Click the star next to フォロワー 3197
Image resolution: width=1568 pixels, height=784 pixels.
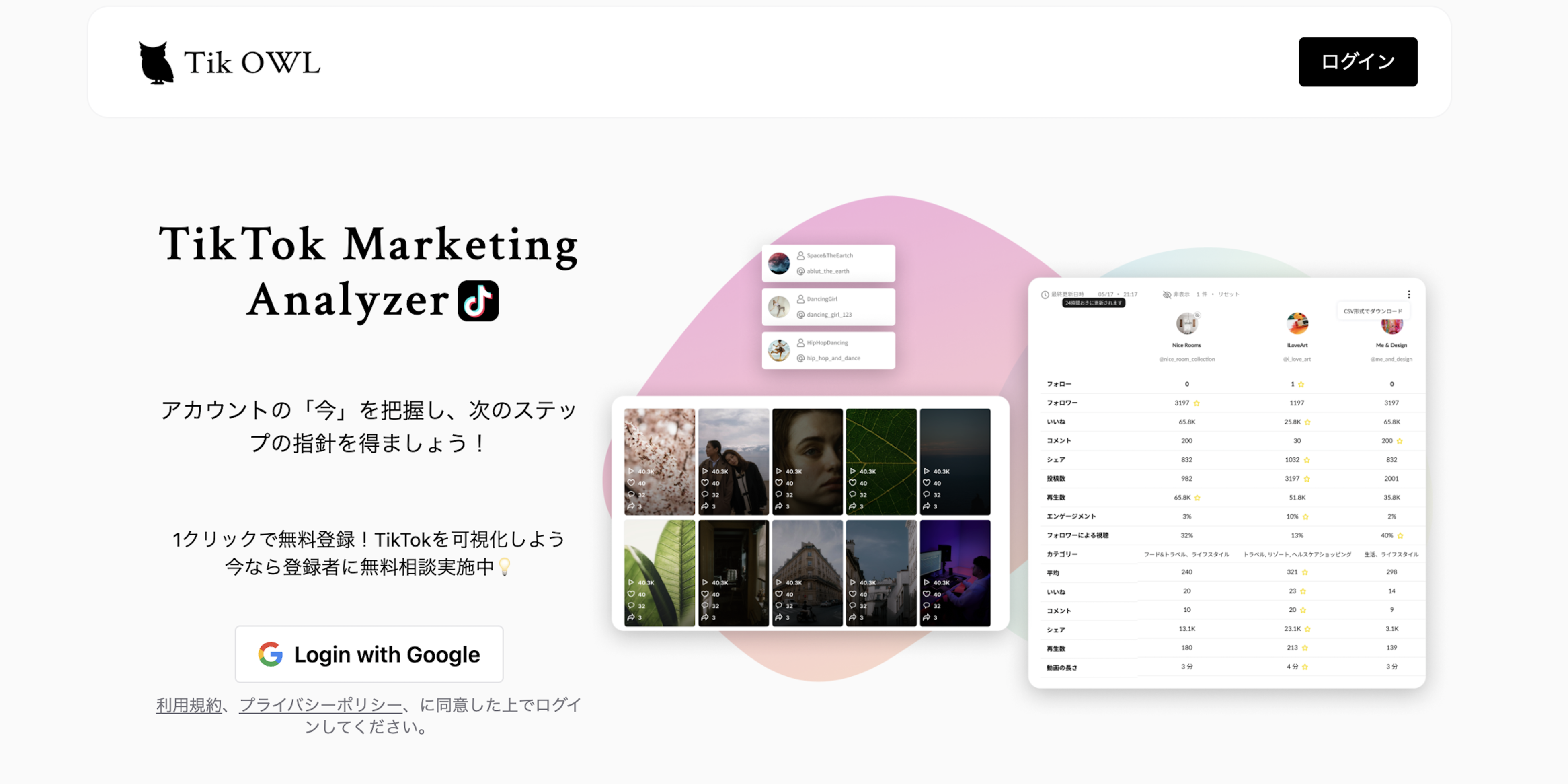pos(1197,403)
